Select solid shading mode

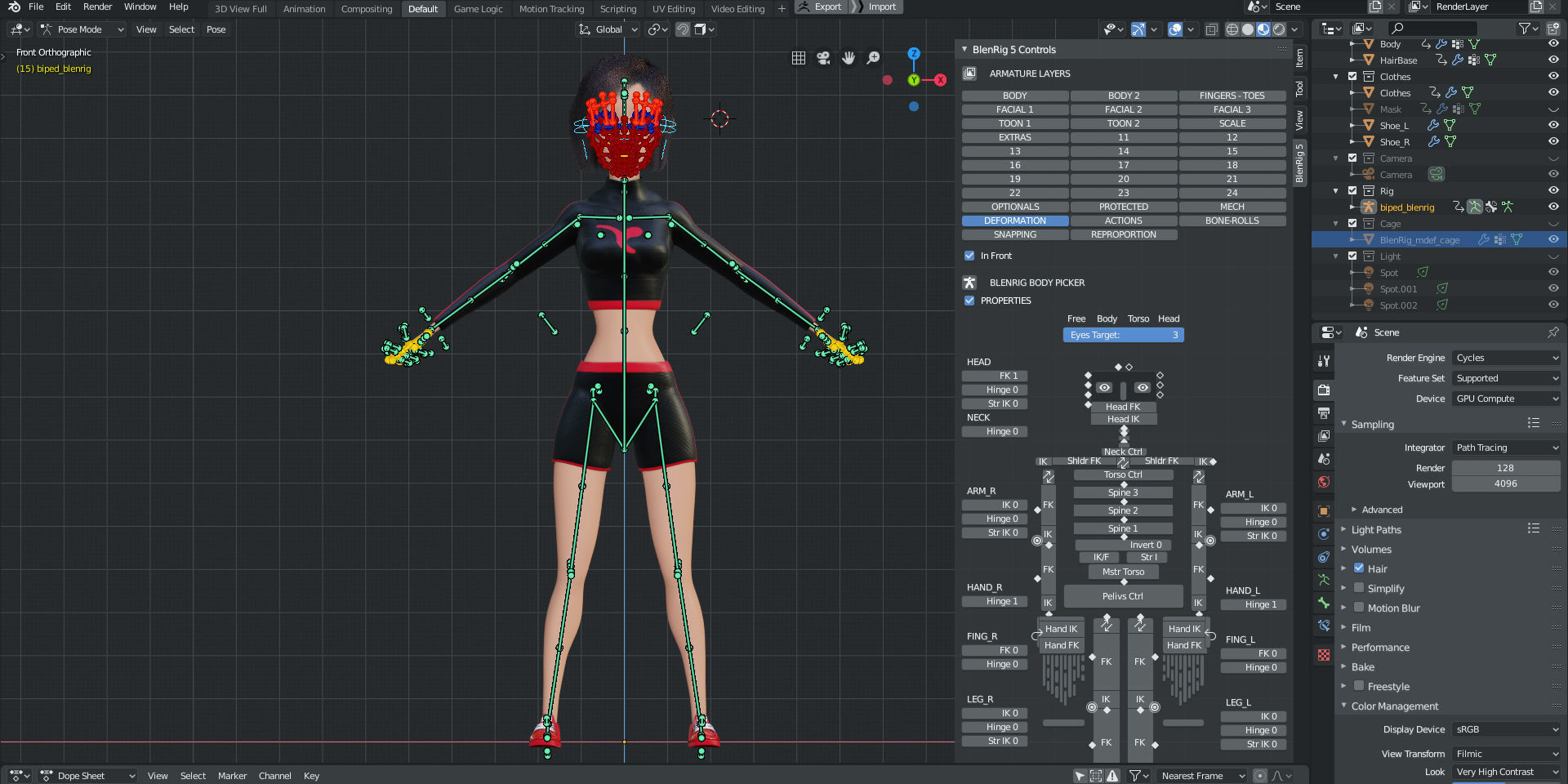pyautogui.click(x=1248, y=29)
